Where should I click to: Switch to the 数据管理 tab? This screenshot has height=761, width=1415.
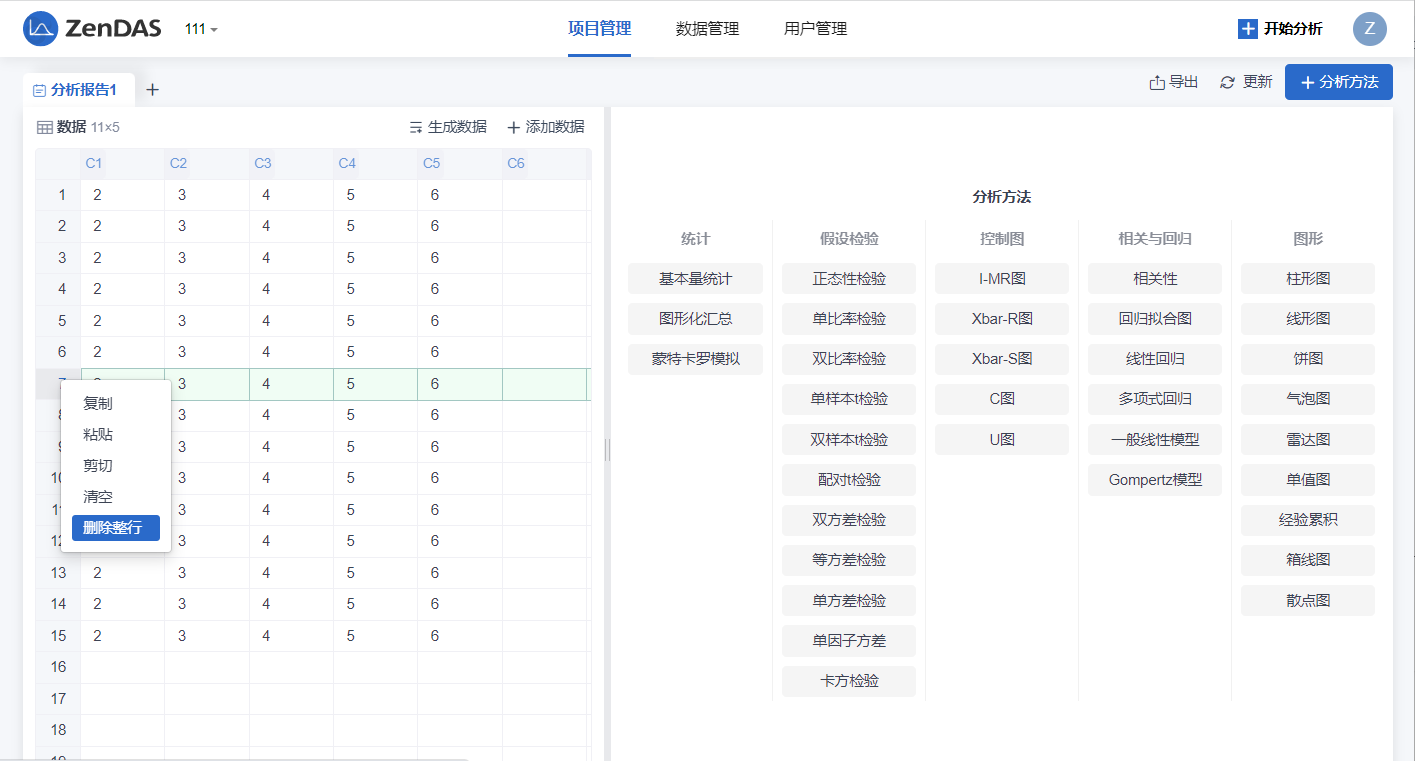(x=707, y=29)
